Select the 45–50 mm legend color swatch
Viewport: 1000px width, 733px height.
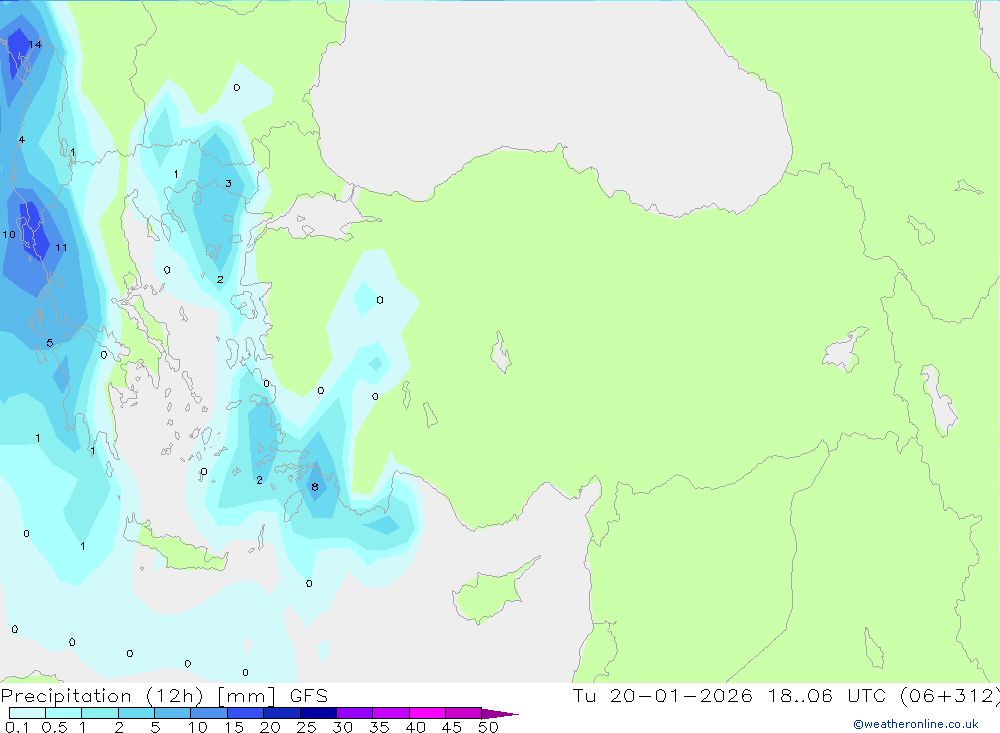click(x=463, y=713)
